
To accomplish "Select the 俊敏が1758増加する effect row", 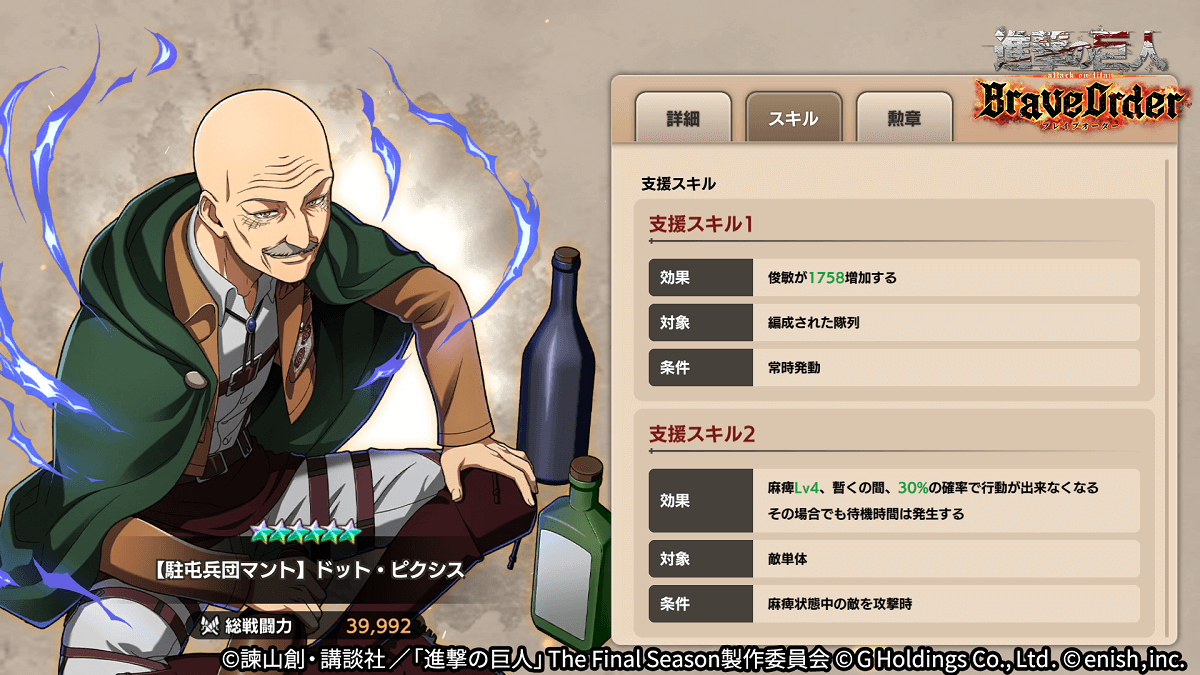I will tap(894, 278).
